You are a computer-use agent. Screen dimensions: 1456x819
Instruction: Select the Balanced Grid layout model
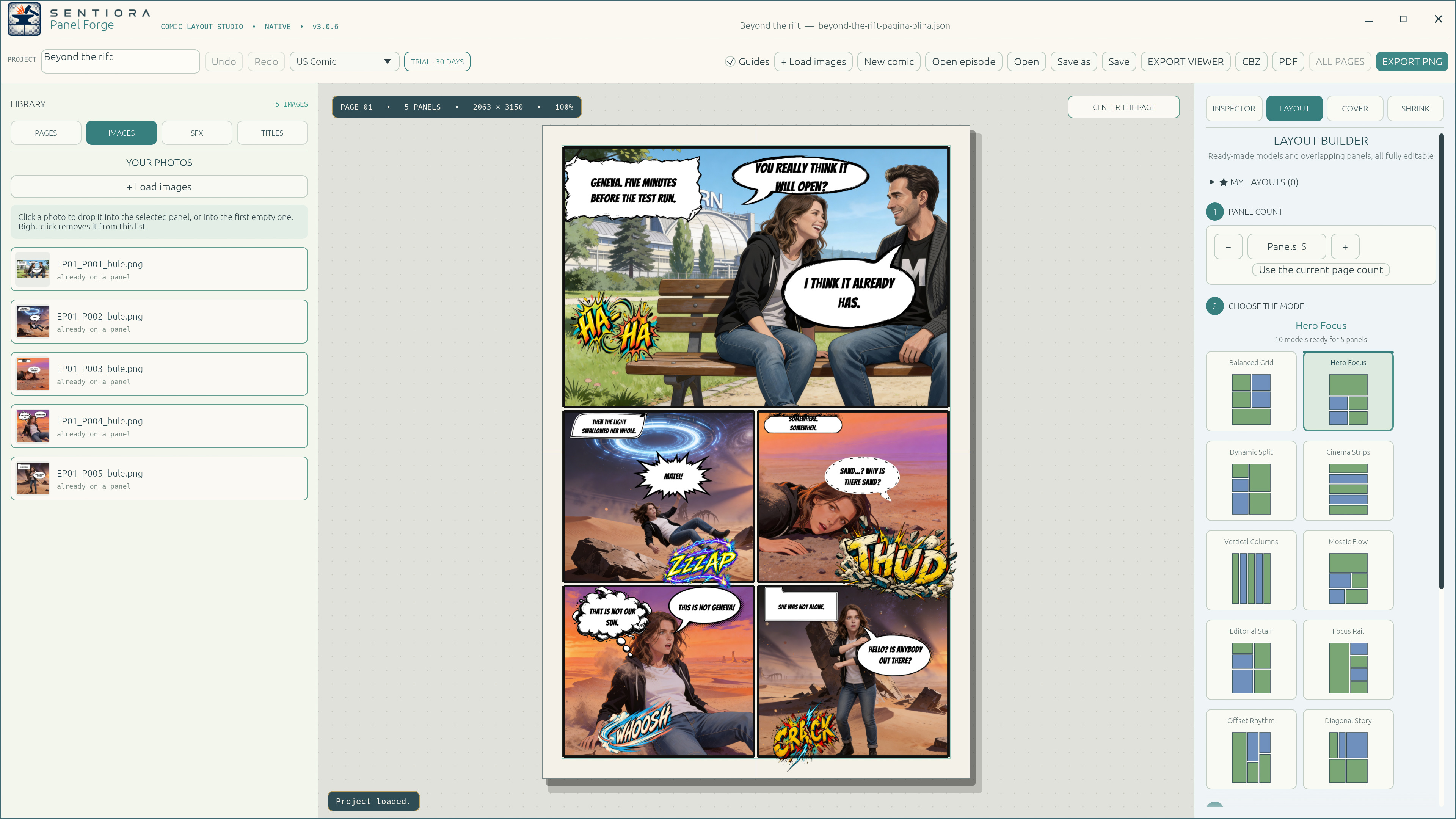1251,391
